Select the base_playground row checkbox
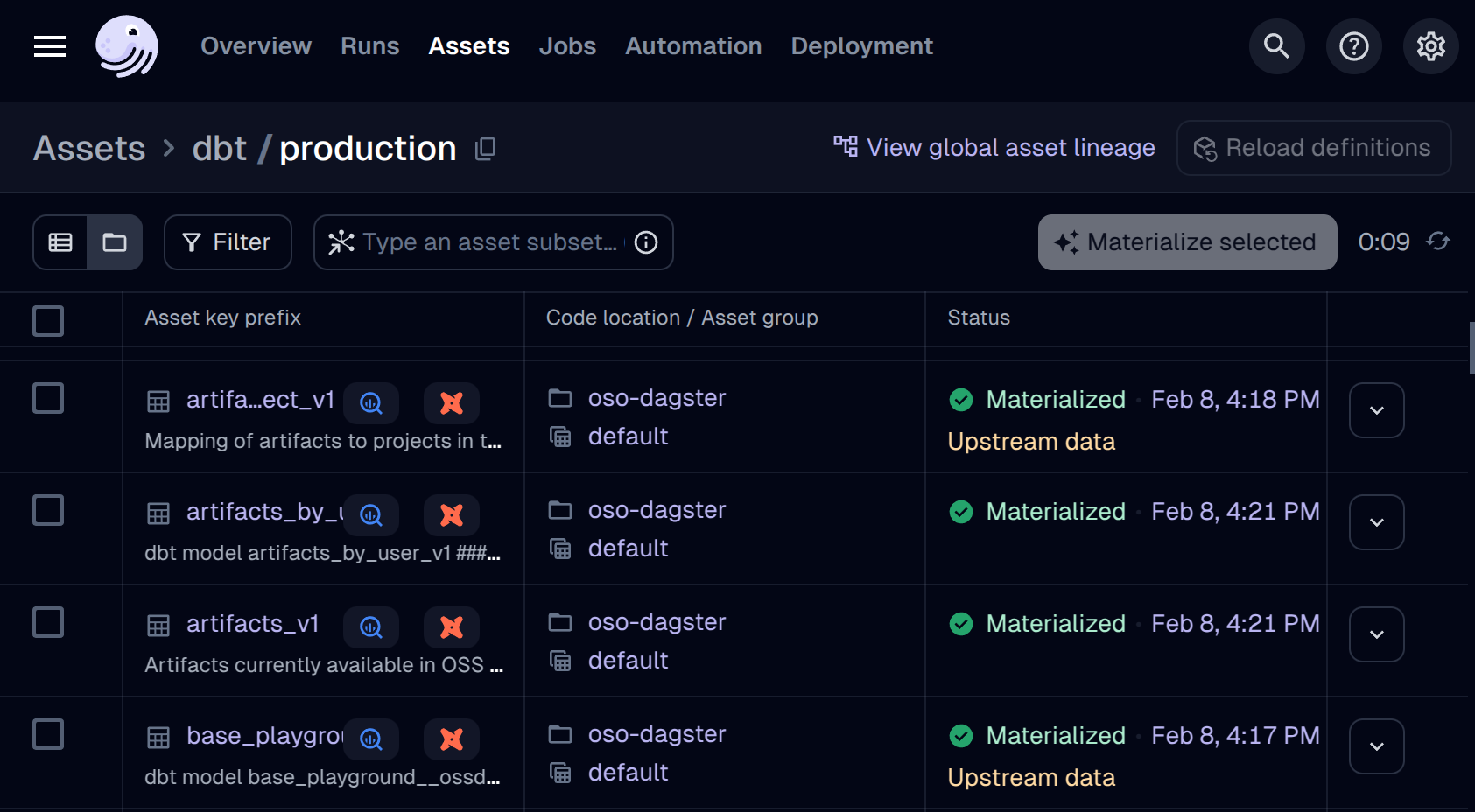1475x812 pixels. coord(48,734)
